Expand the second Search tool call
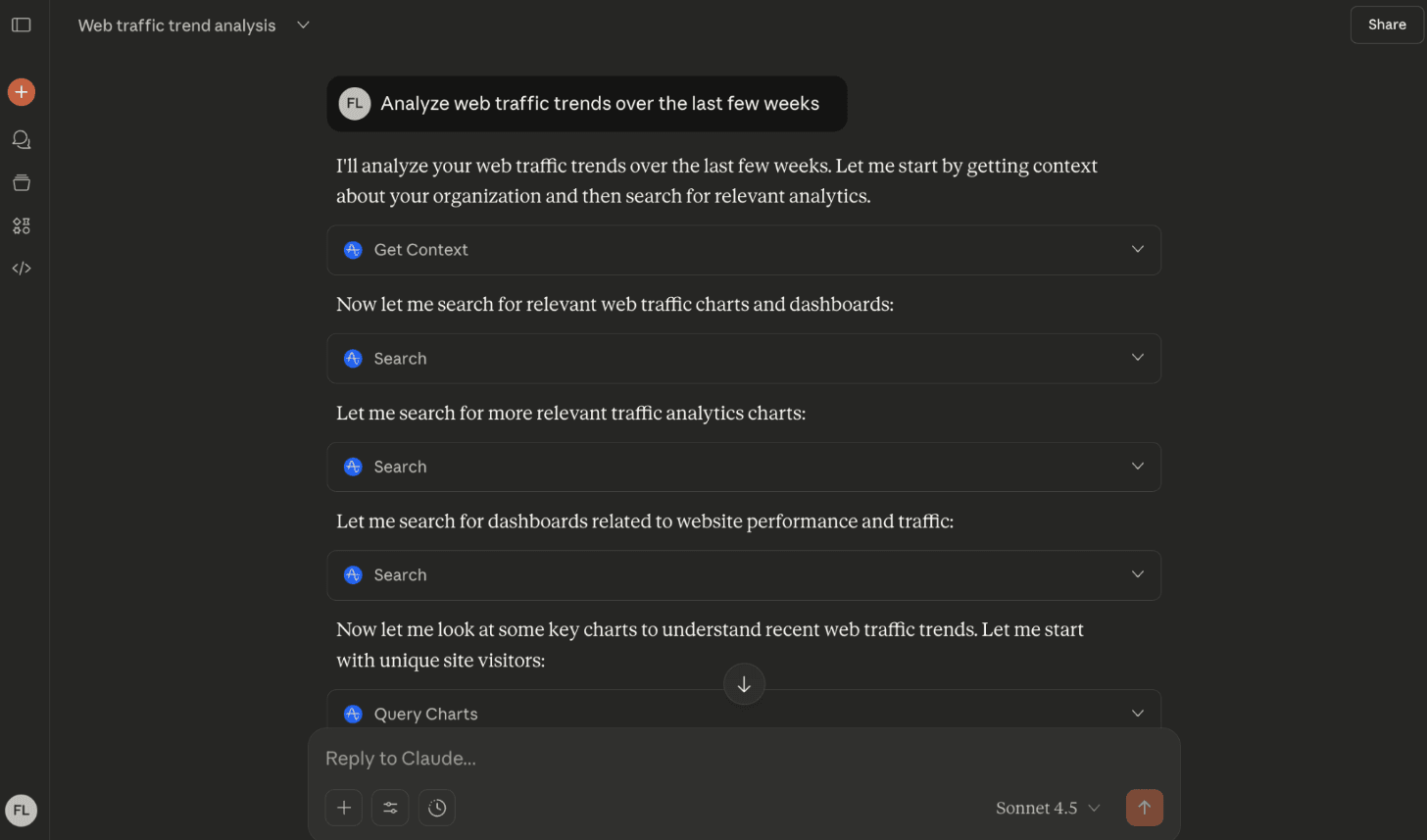Image resolution: width=1427 pixels, height=840 pixels. click(743, 467)
